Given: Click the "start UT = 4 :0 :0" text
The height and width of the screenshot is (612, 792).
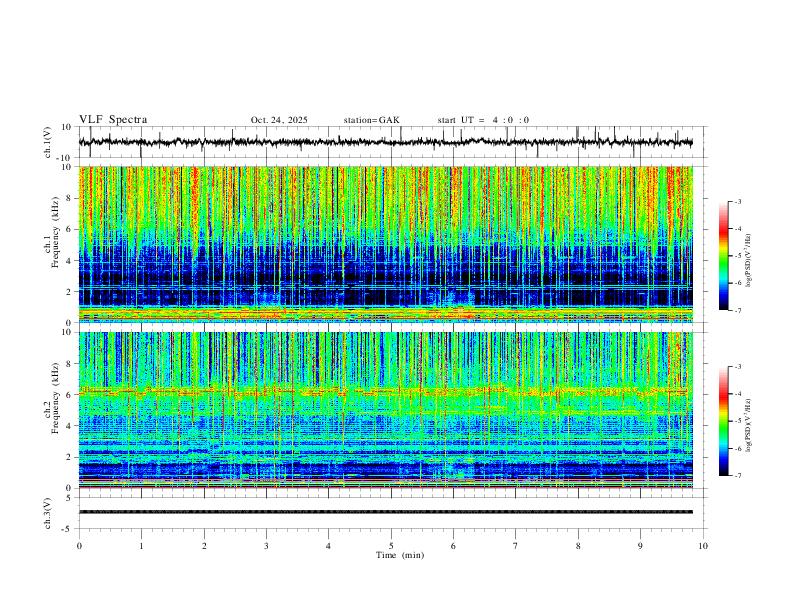Looking at the screenshot, I should pyautogui.click(x=483, y=120).
